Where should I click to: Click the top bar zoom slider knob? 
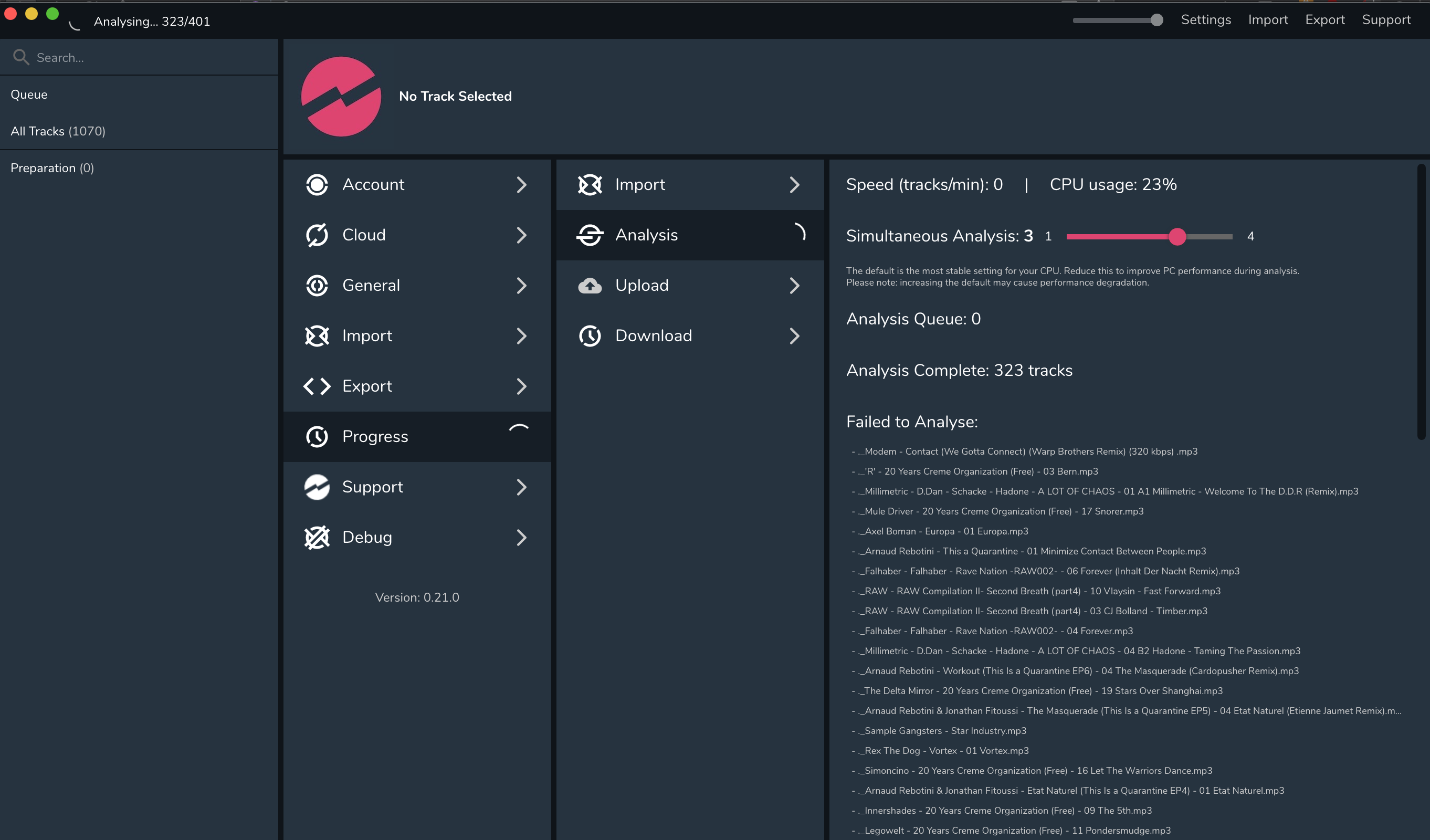click(x=1156, y=20)
